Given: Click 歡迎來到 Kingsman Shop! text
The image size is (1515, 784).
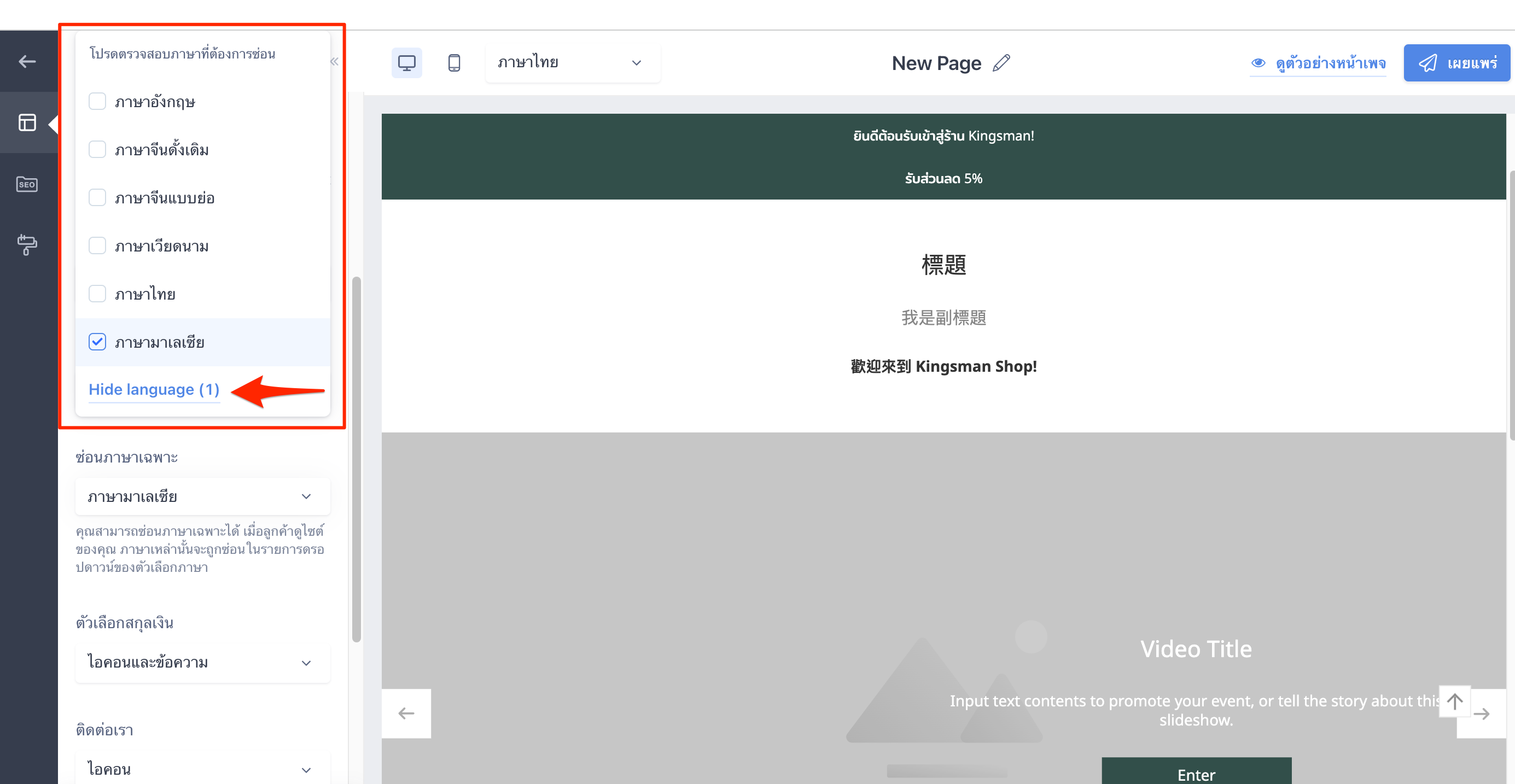Looking at the screenshot, I should point(943,366).
